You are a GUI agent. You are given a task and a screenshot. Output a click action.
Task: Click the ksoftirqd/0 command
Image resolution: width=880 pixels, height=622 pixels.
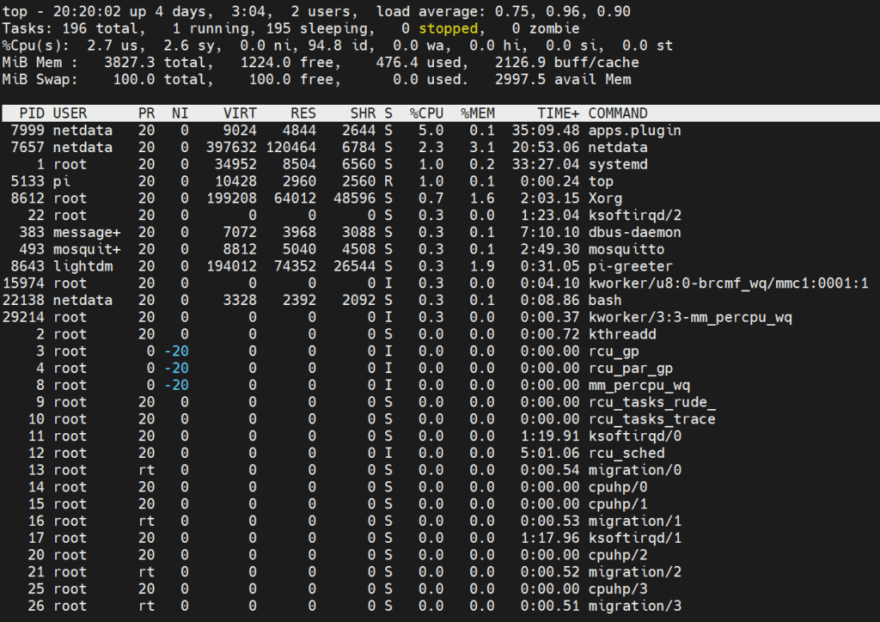click(x=635, y=436)
